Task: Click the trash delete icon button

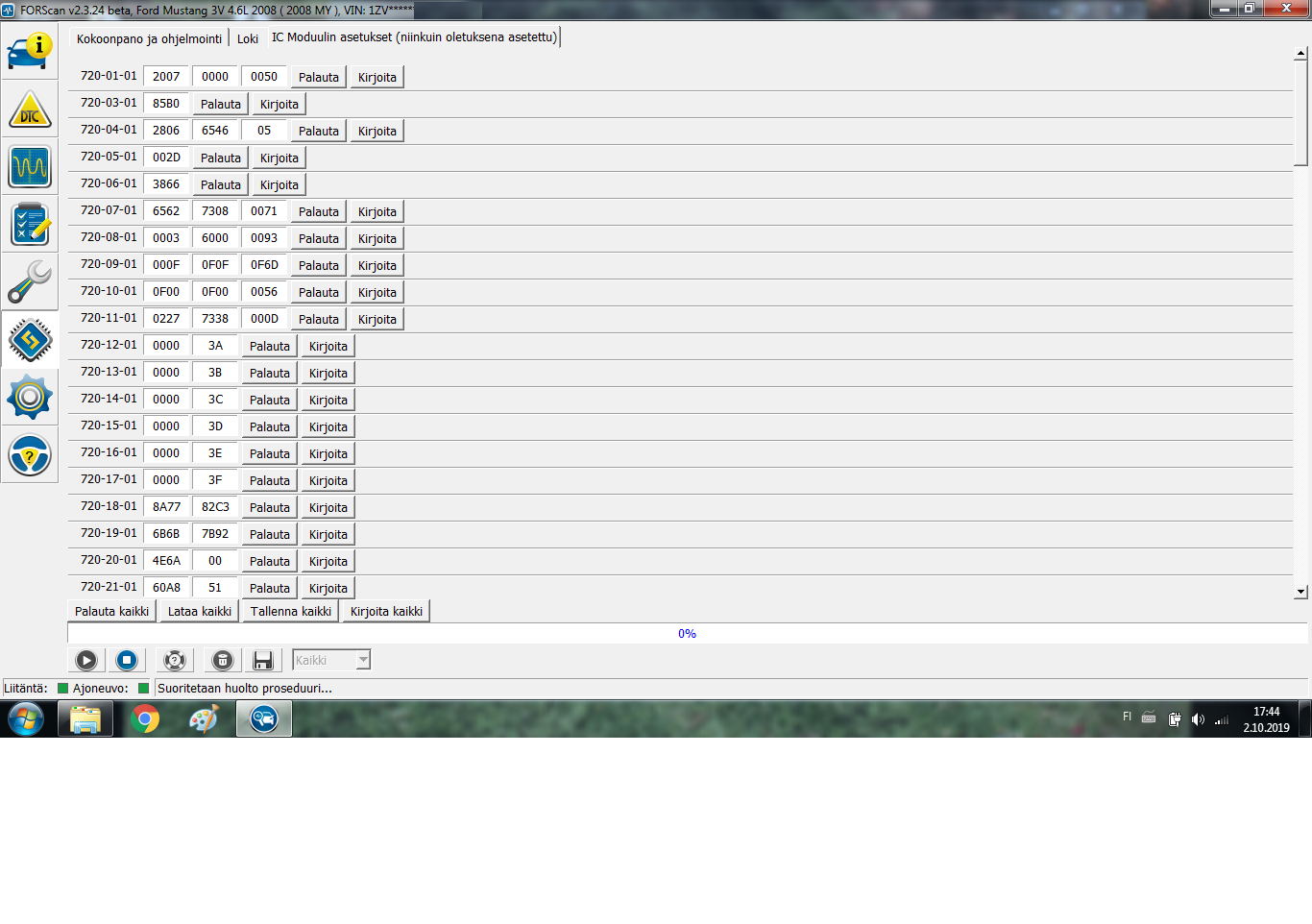Action: click(x=222, y=660)
